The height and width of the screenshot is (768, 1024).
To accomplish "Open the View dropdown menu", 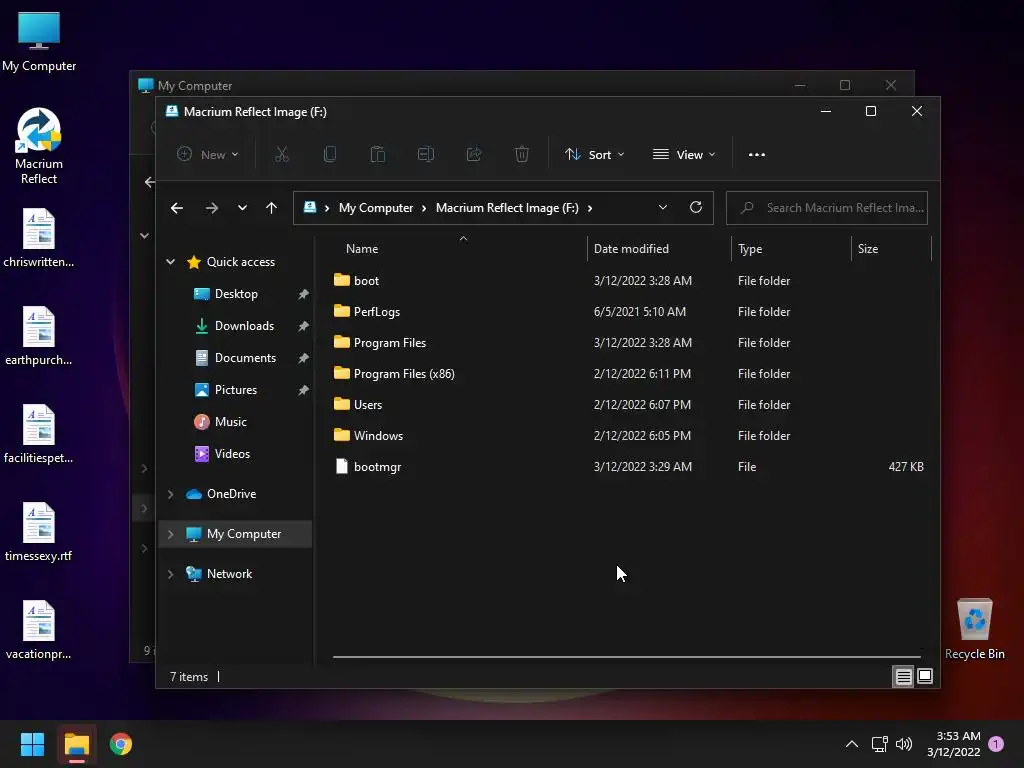I will (x=684, y=155).
